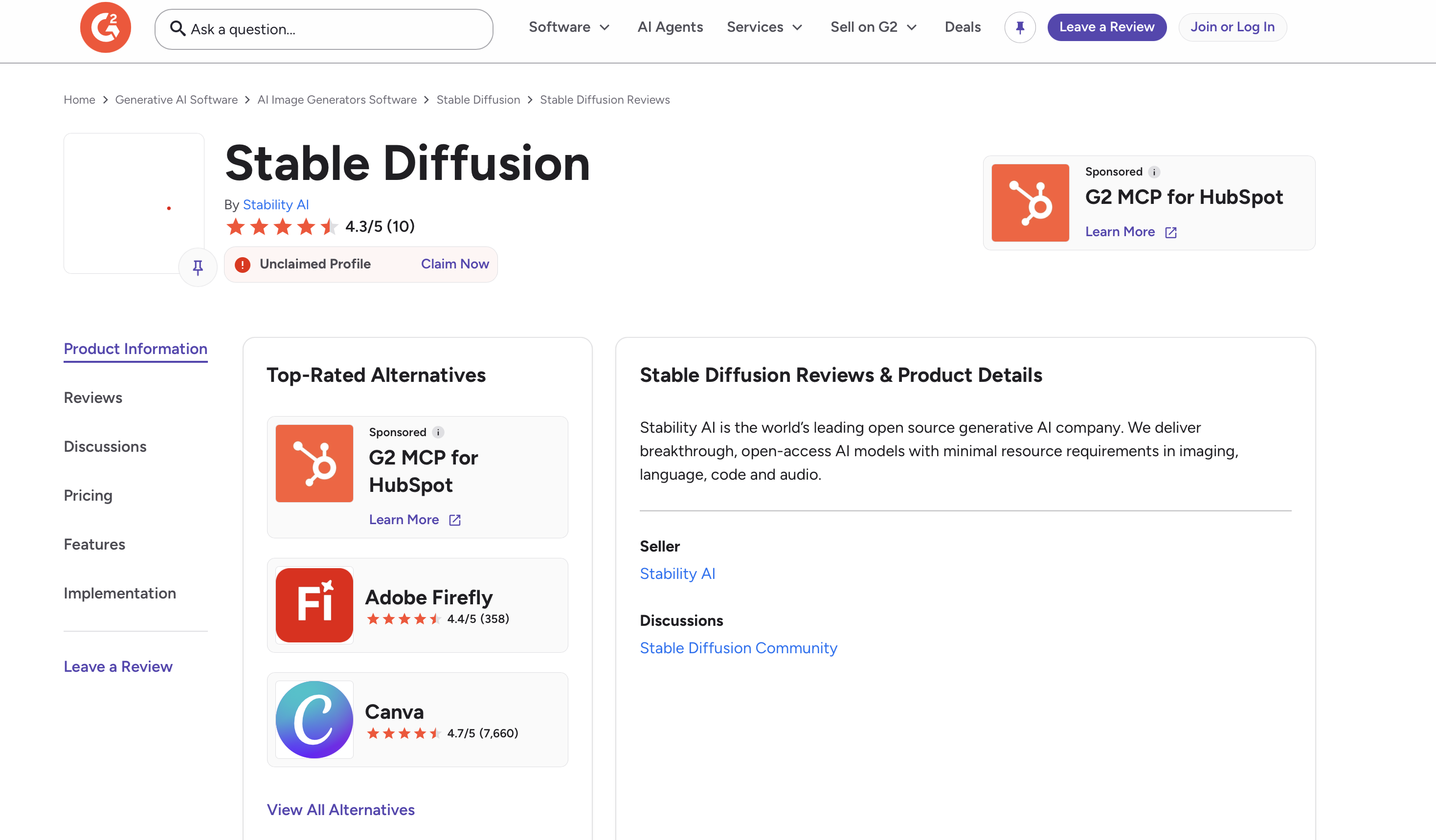Click Claim Now for the unclaimed profile
The image size is (1436, 840).
[x=455, y=264]
